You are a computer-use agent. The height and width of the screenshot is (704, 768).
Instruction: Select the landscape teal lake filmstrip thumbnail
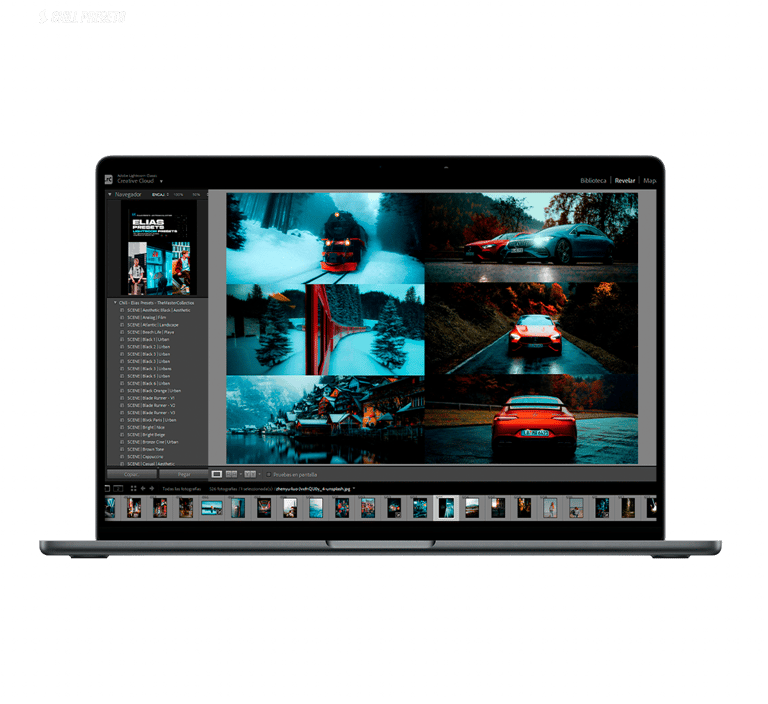click(212, 509)
